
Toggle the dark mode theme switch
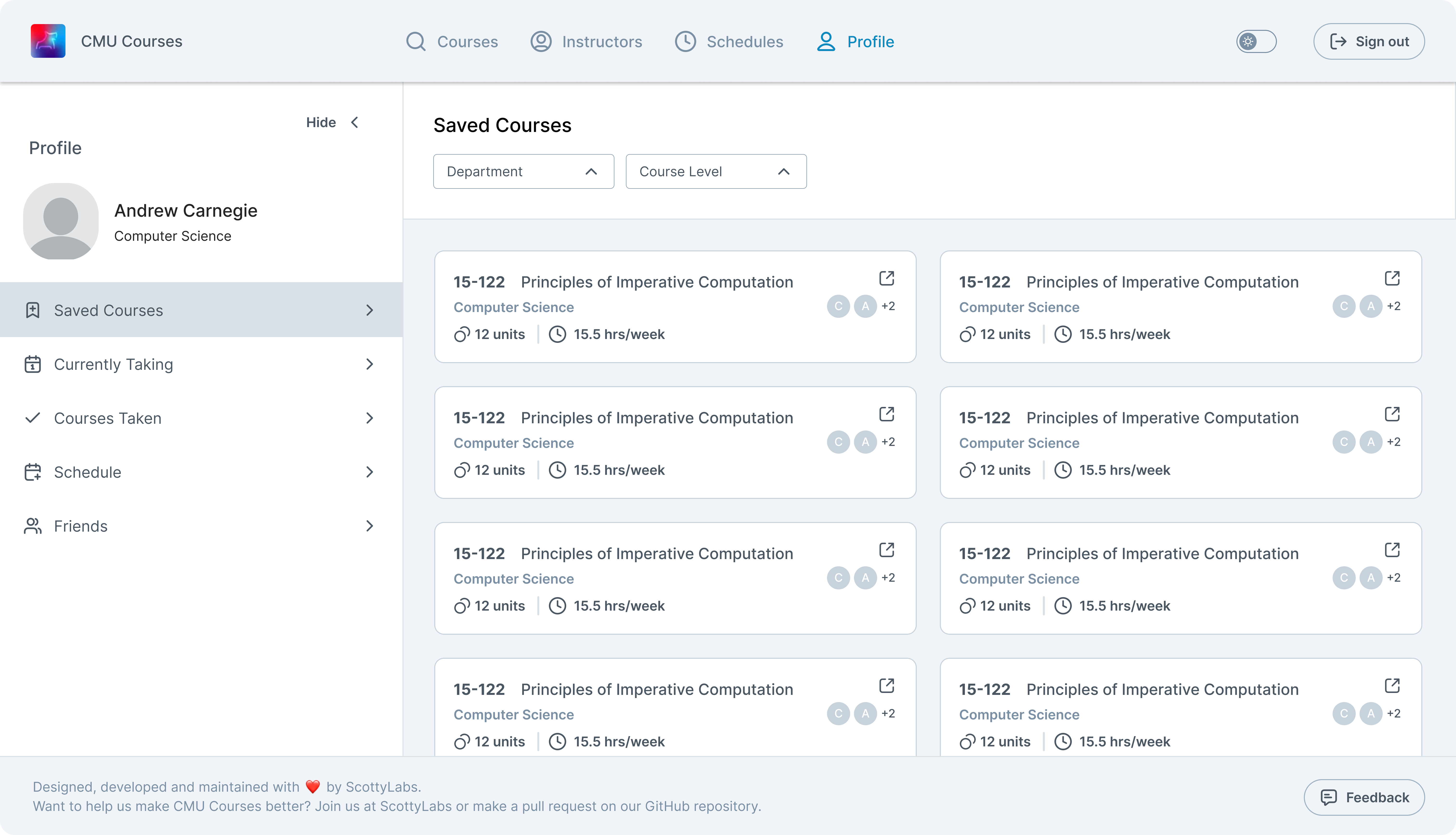[x=1256, y=41]
